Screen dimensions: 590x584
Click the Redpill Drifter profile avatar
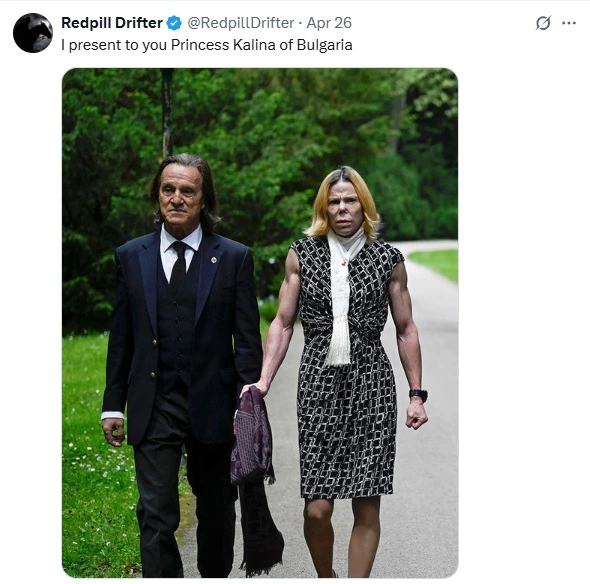click(x=33, y=33)
